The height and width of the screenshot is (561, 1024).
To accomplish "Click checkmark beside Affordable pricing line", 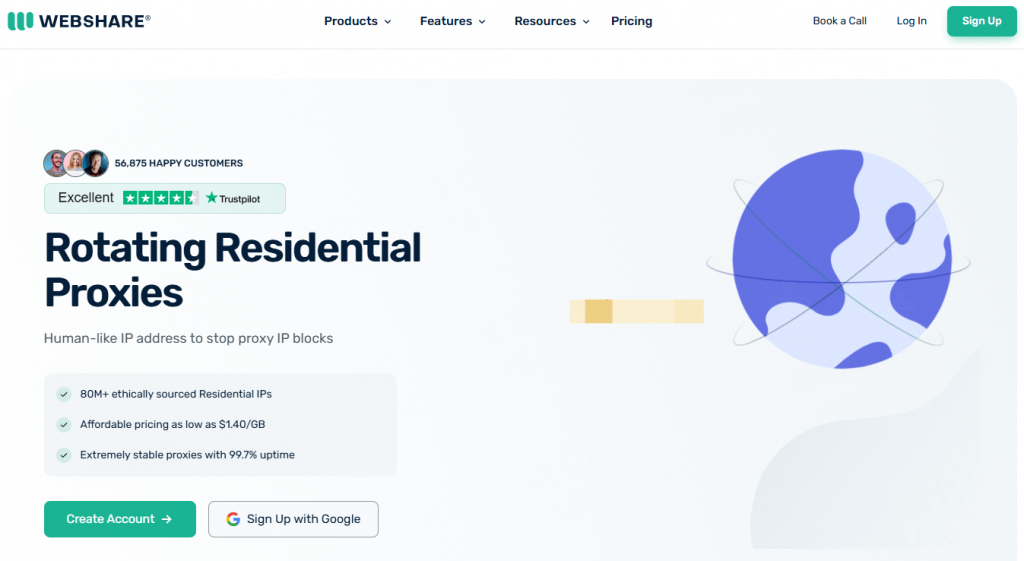I will click(x=64, y=424).
